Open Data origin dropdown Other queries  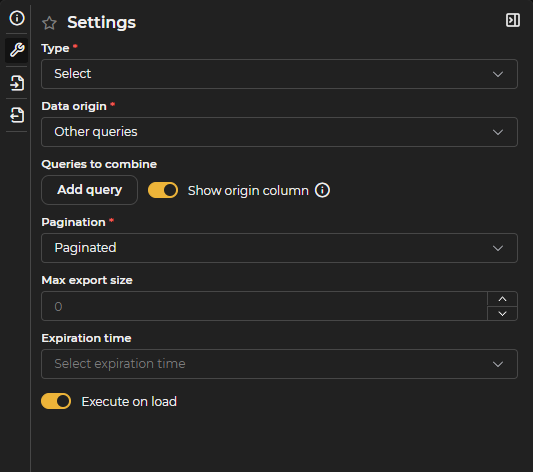pos(279,132)
